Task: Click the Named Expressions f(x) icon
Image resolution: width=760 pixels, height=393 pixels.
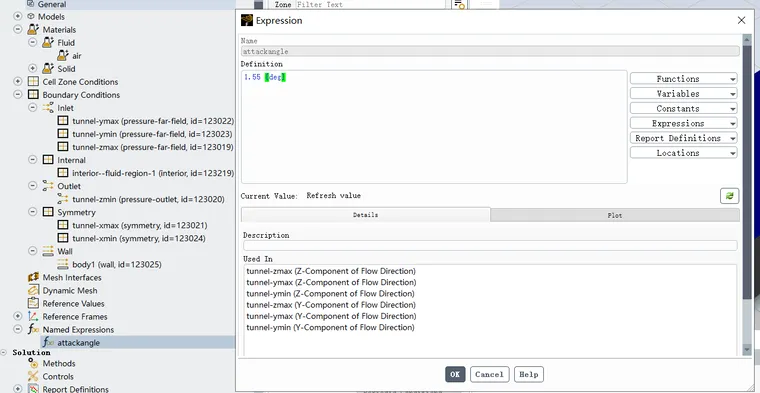Action: point(33,330)
